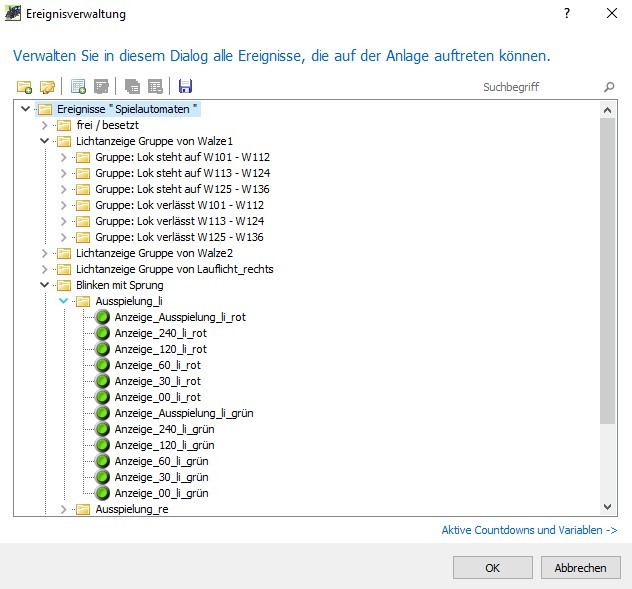The width and height of the screenshot is (632, 589).
Task: Select the Ausspielung_li label
Action: [x=129, y=301]
